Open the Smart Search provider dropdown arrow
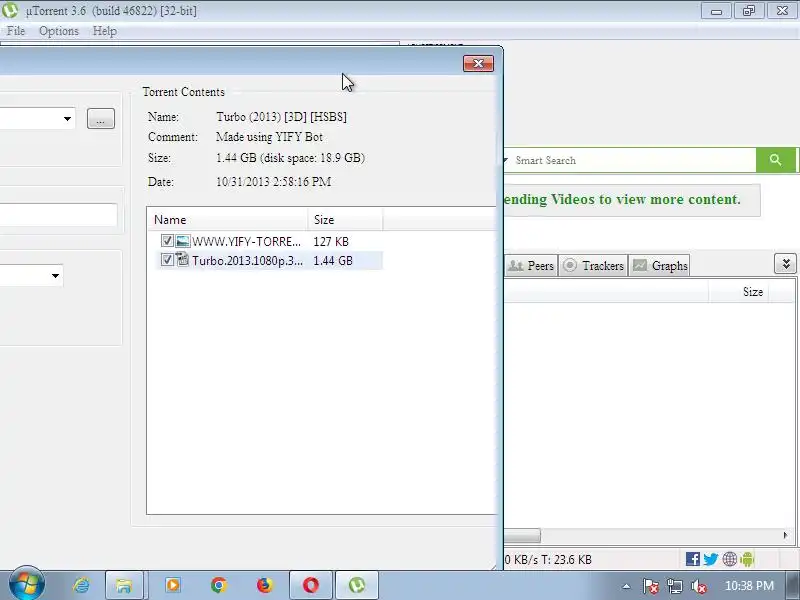This screenshot has width=800, height=600. click(x=505, y=160)
